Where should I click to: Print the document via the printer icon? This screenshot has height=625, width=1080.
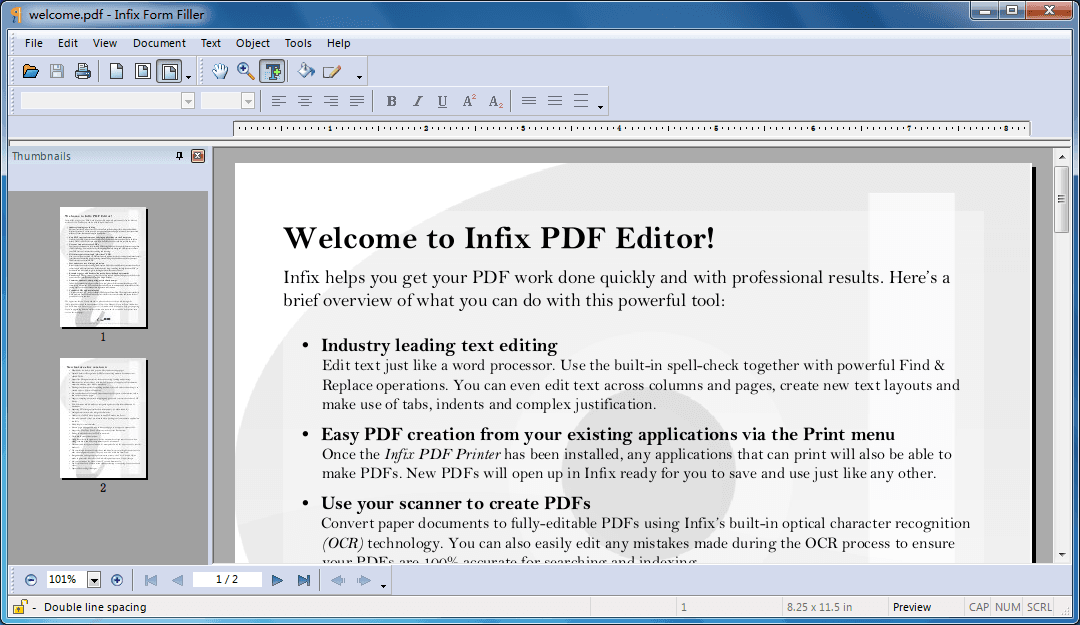click(x=83, y=70)
